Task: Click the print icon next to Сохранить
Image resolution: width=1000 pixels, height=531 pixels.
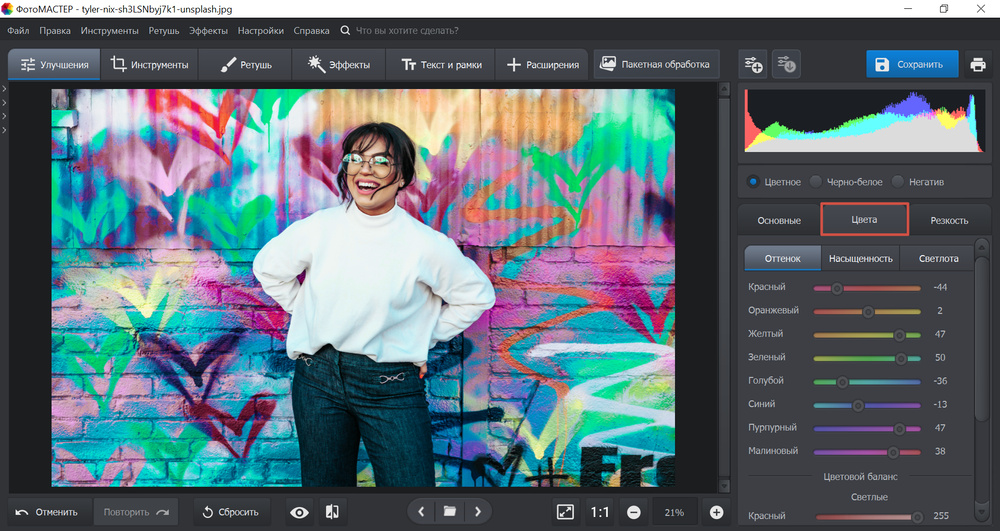Action: (978, 65)
